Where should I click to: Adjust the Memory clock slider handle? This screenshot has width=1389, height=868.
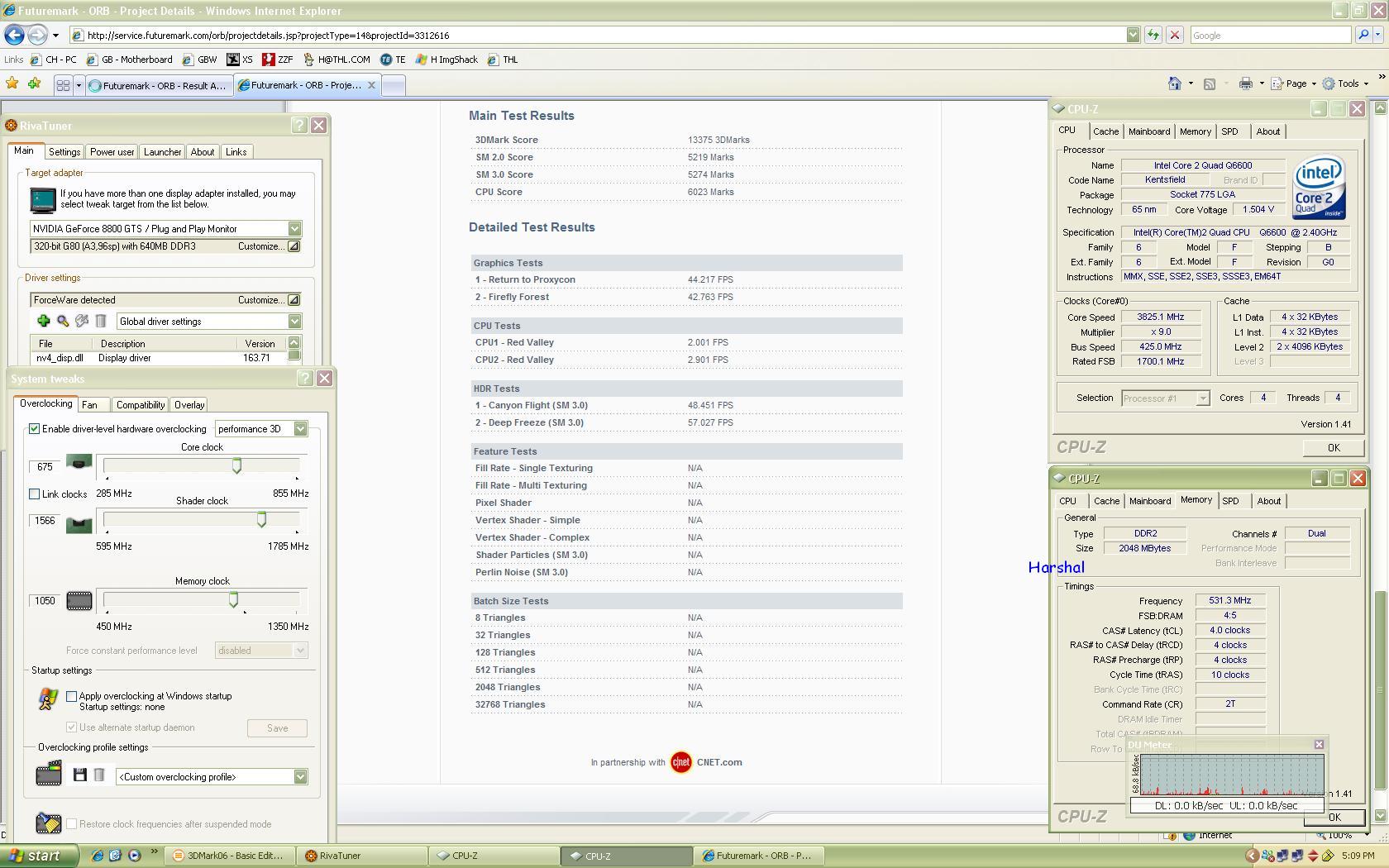(233, 599)
